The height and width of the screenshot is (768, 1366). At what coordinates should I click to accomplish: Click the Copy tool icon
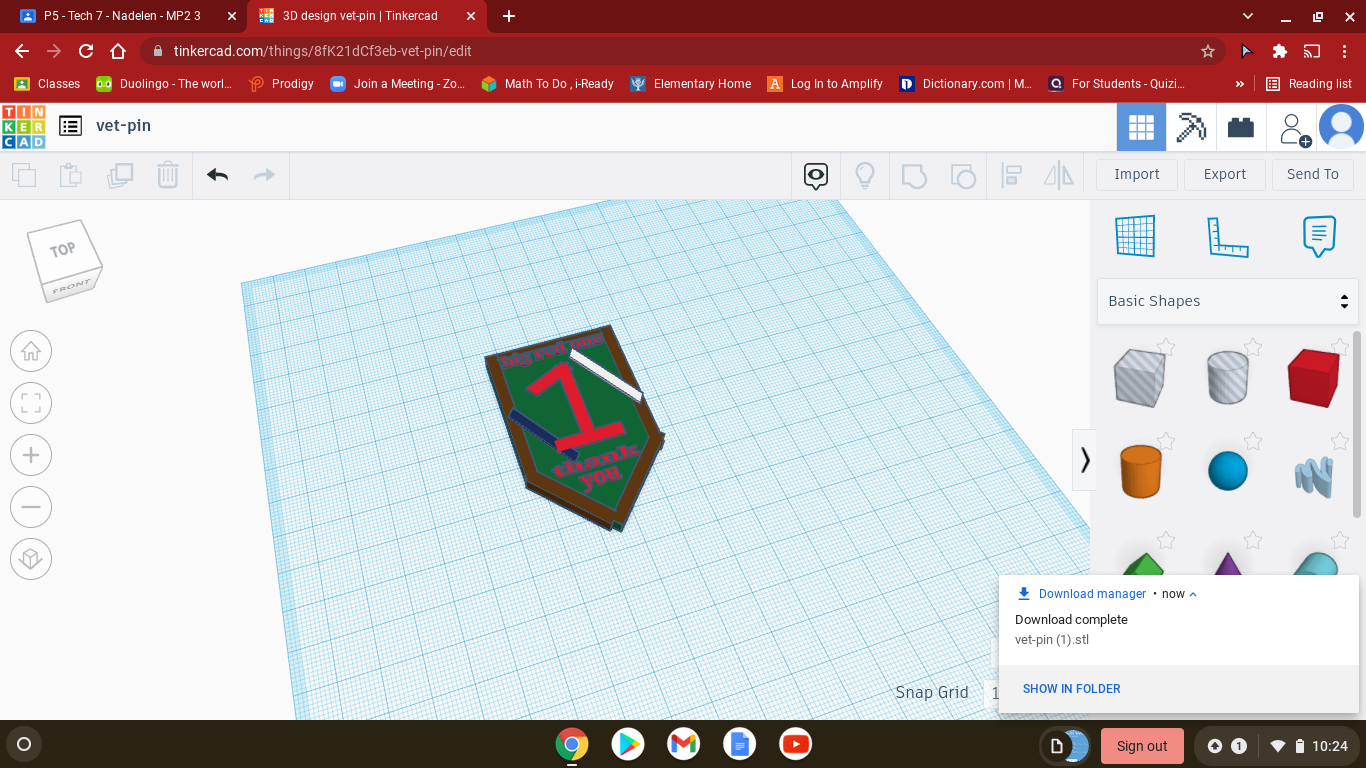coord(24,175)
